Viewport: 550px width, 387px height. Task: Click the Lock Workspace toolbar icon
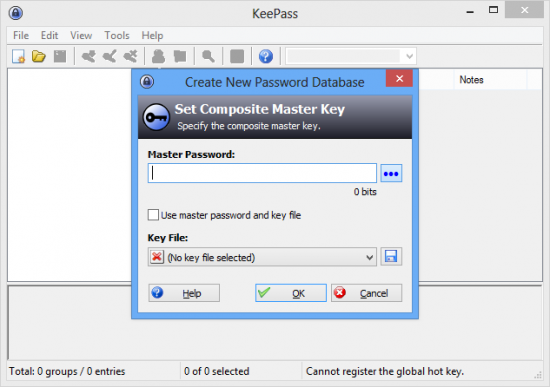coord(237,56)
